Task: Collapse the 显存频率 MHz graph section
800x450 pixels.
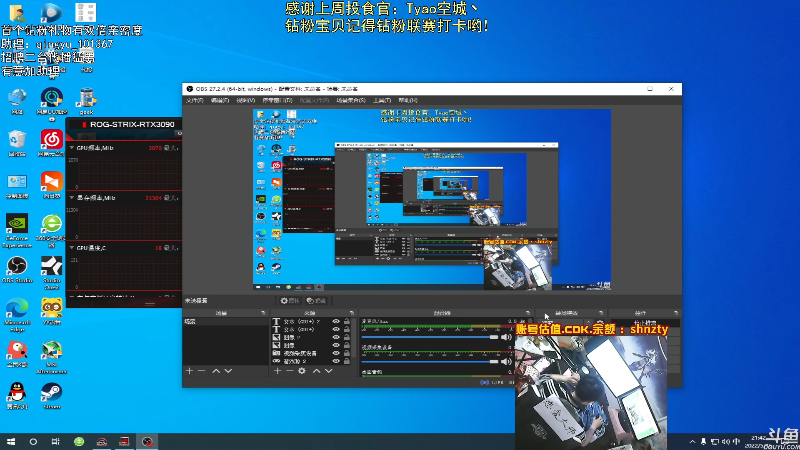Action: (72, 198)
